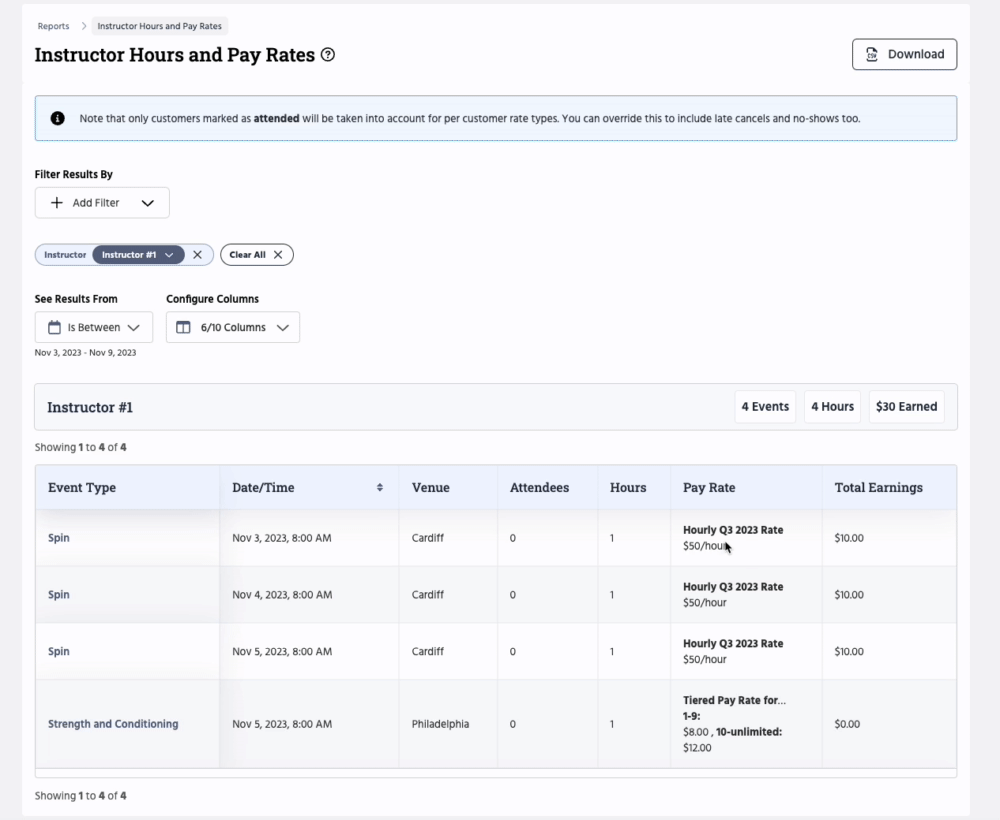1000x820 pixels.
Task: Click the columns grid icon in Configure Columns
Action: (x=183, y=327)
